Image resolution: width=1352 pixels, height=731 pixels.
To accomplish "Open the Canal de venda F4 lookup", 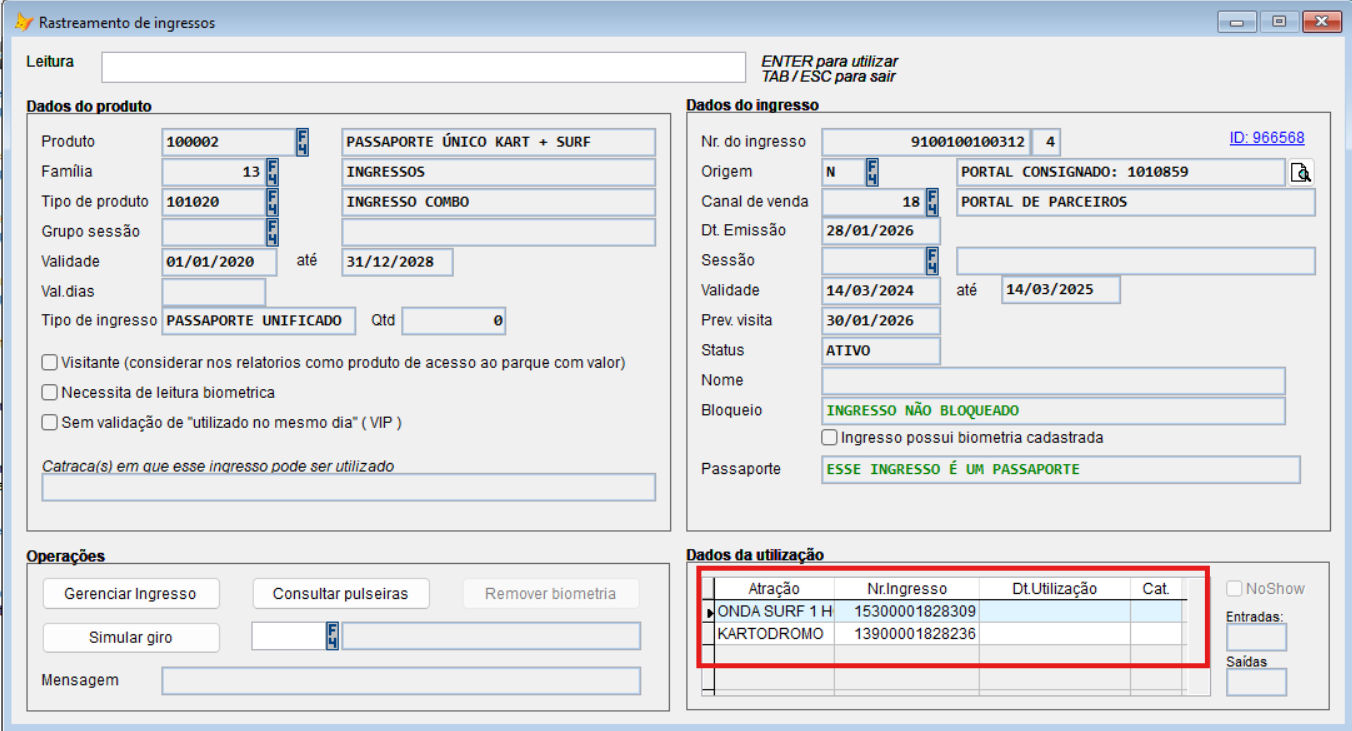I will [932, 202].
